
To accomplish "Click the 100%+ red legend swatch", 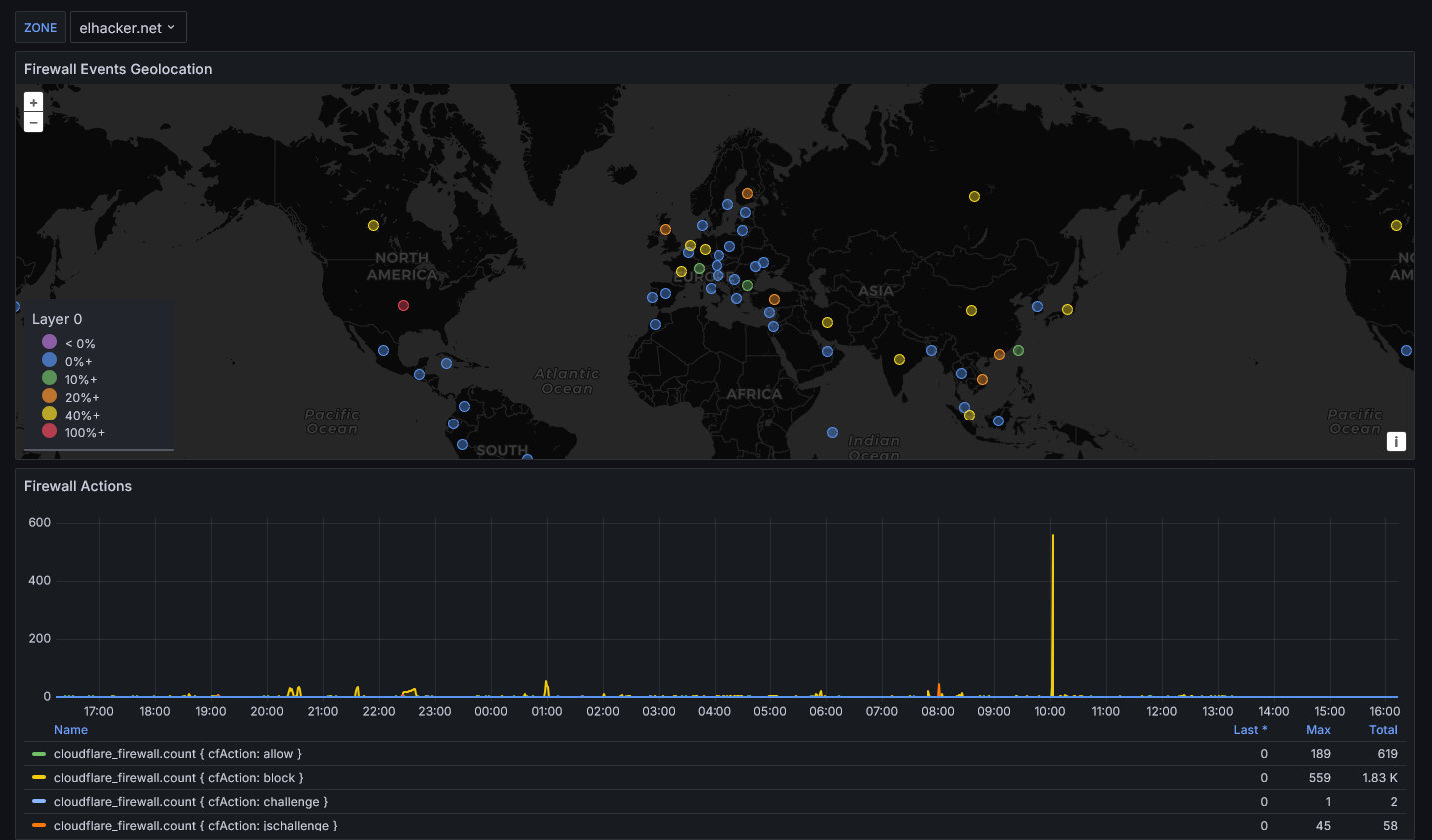I will pos(49,431).
